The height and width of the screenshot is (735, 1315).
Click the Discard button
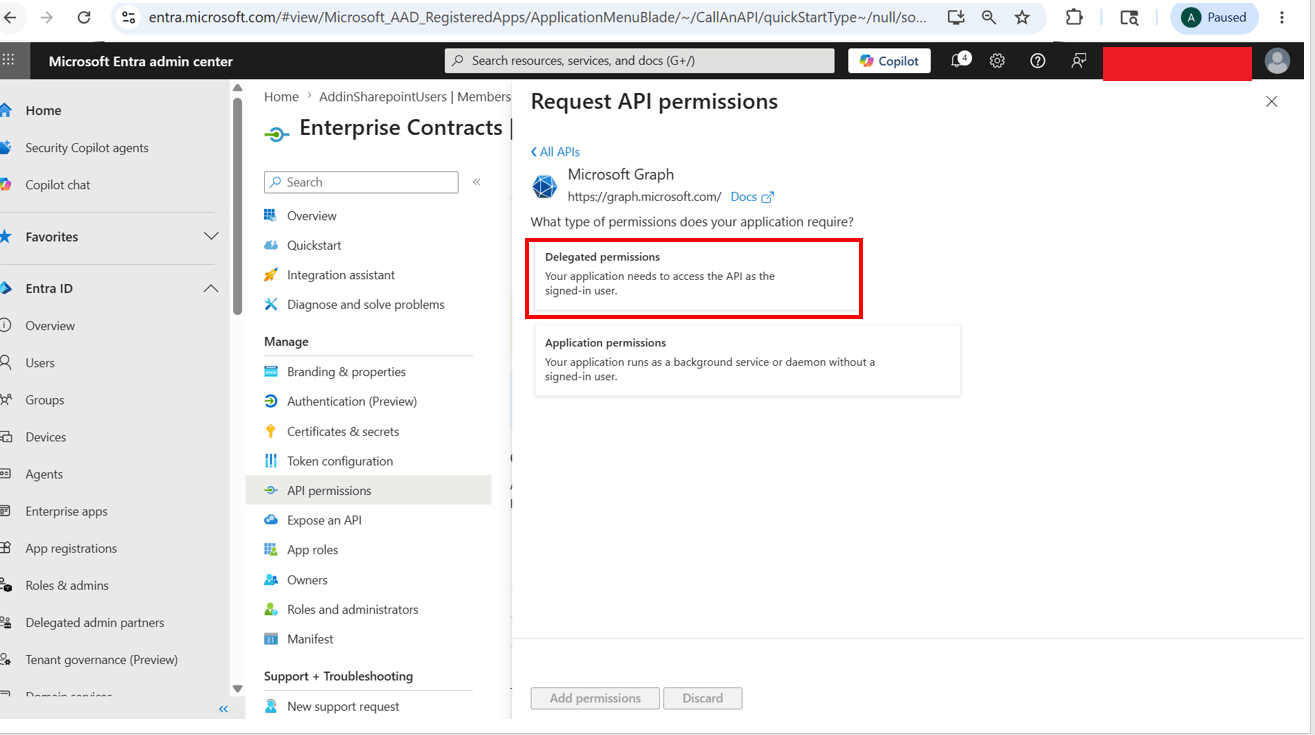point(703,698)
